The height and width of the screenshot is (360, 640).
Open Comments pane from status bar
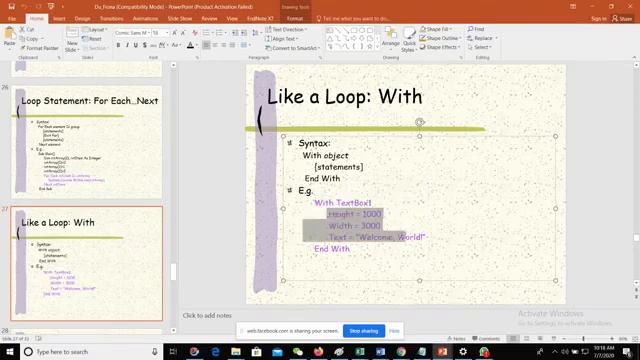[x=486, y=338]
